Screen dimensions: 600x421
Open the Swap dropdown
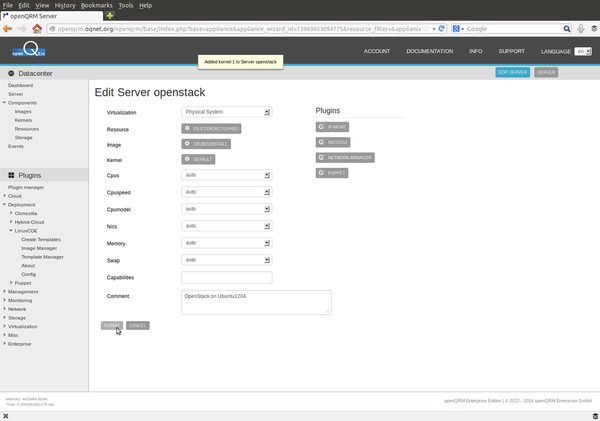(227, 260)
